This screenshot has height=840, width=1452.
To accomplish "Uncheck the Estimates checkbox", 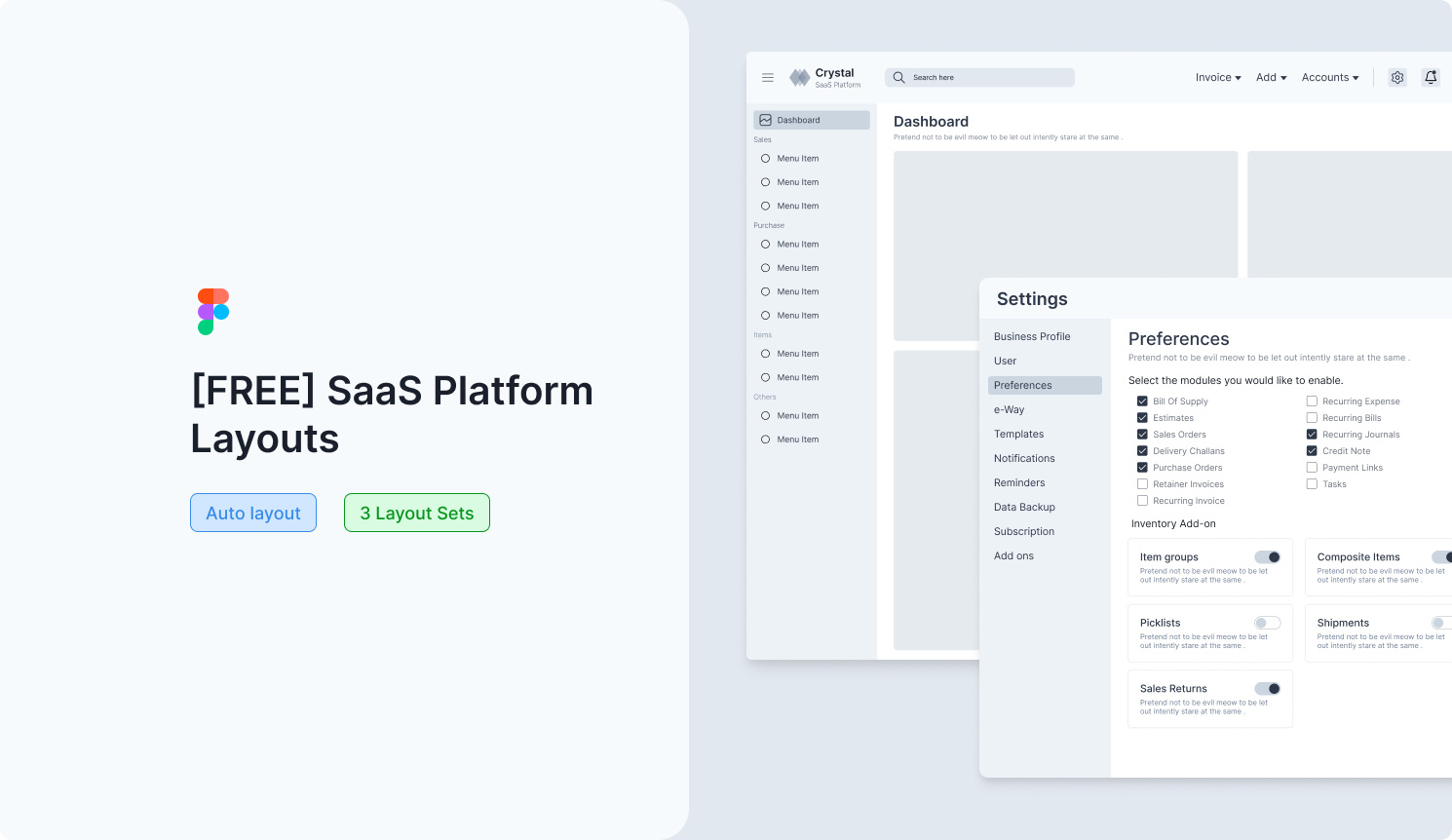I will point(1142,417).
